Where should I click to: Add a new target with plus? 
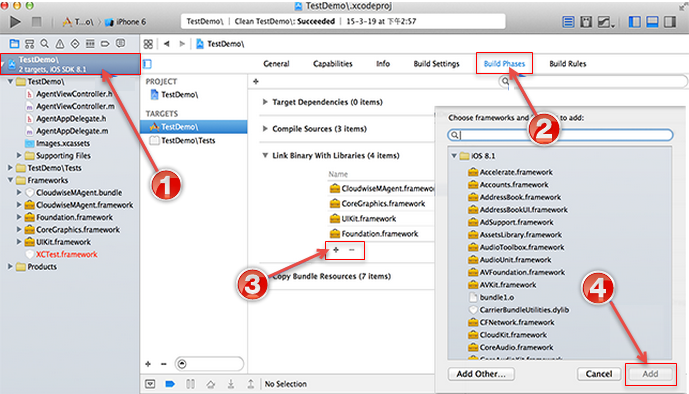(x=148, y=364)
